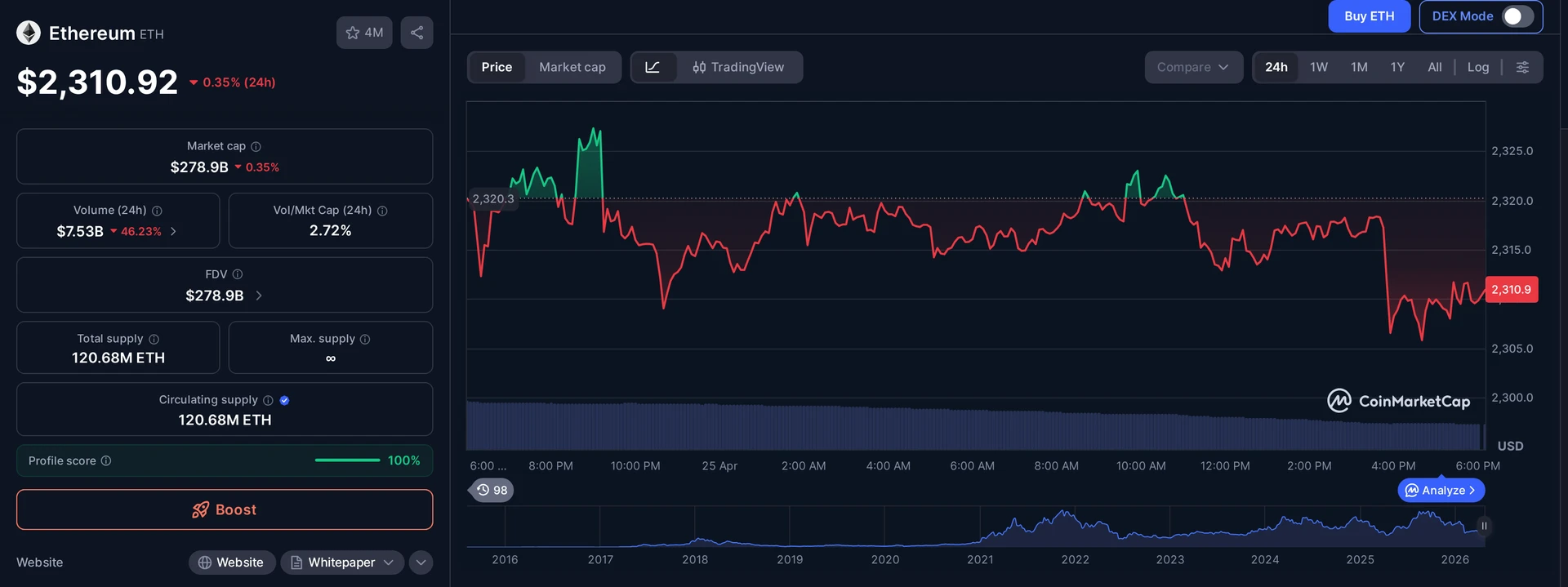Click the 120.68M ETH total supply value
The height and width of the screenshot is (587, 1568).
pyautogui.click(x=118, y=358)
